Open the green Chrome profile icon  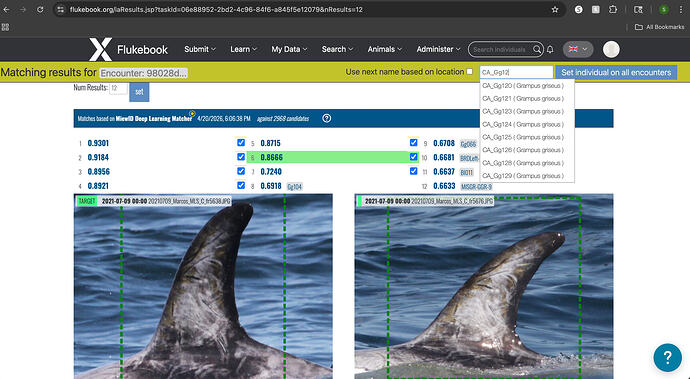click(x=664, y=9)
